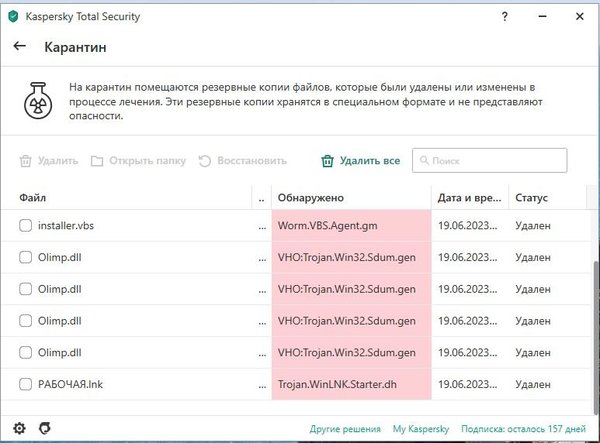Tick the first Olimp.dll checkbox

26,258
